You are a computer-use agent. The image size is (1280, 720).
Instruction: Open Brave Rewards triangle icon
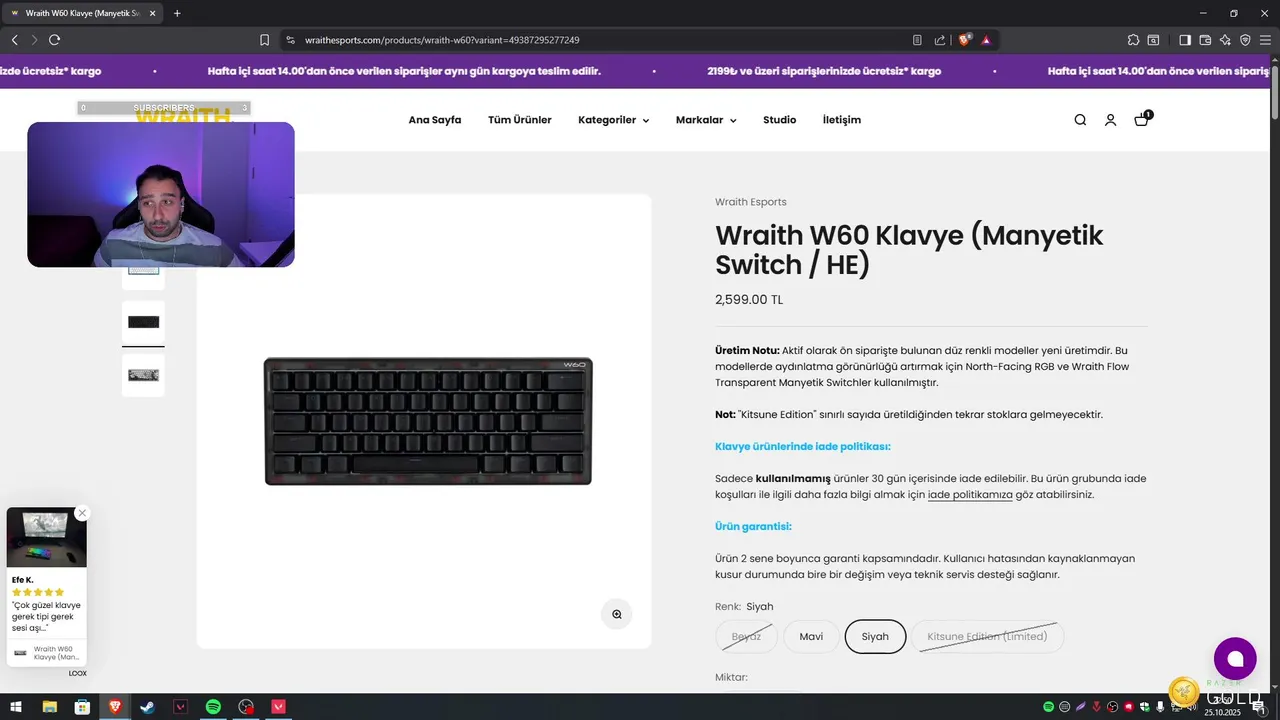pos(986,40)
